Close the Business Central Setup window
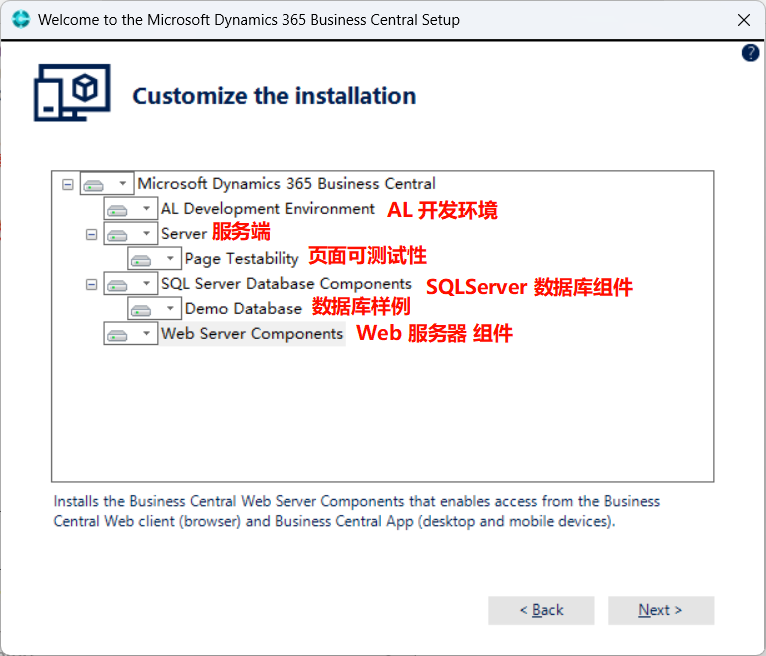The image size is (766, 656). [x=744, y=20]
